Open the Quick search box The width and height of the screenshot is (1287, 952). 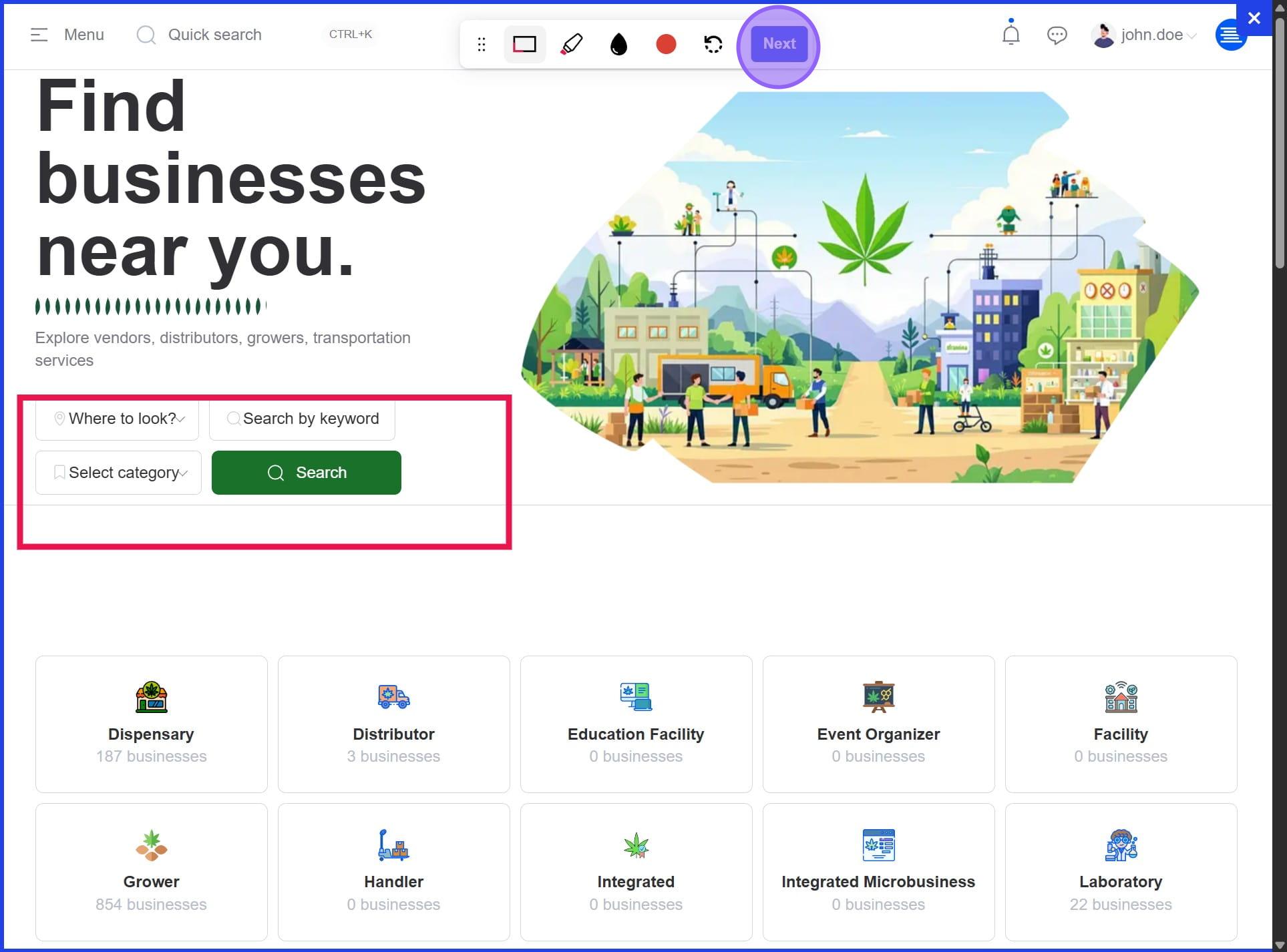[214, 35]
